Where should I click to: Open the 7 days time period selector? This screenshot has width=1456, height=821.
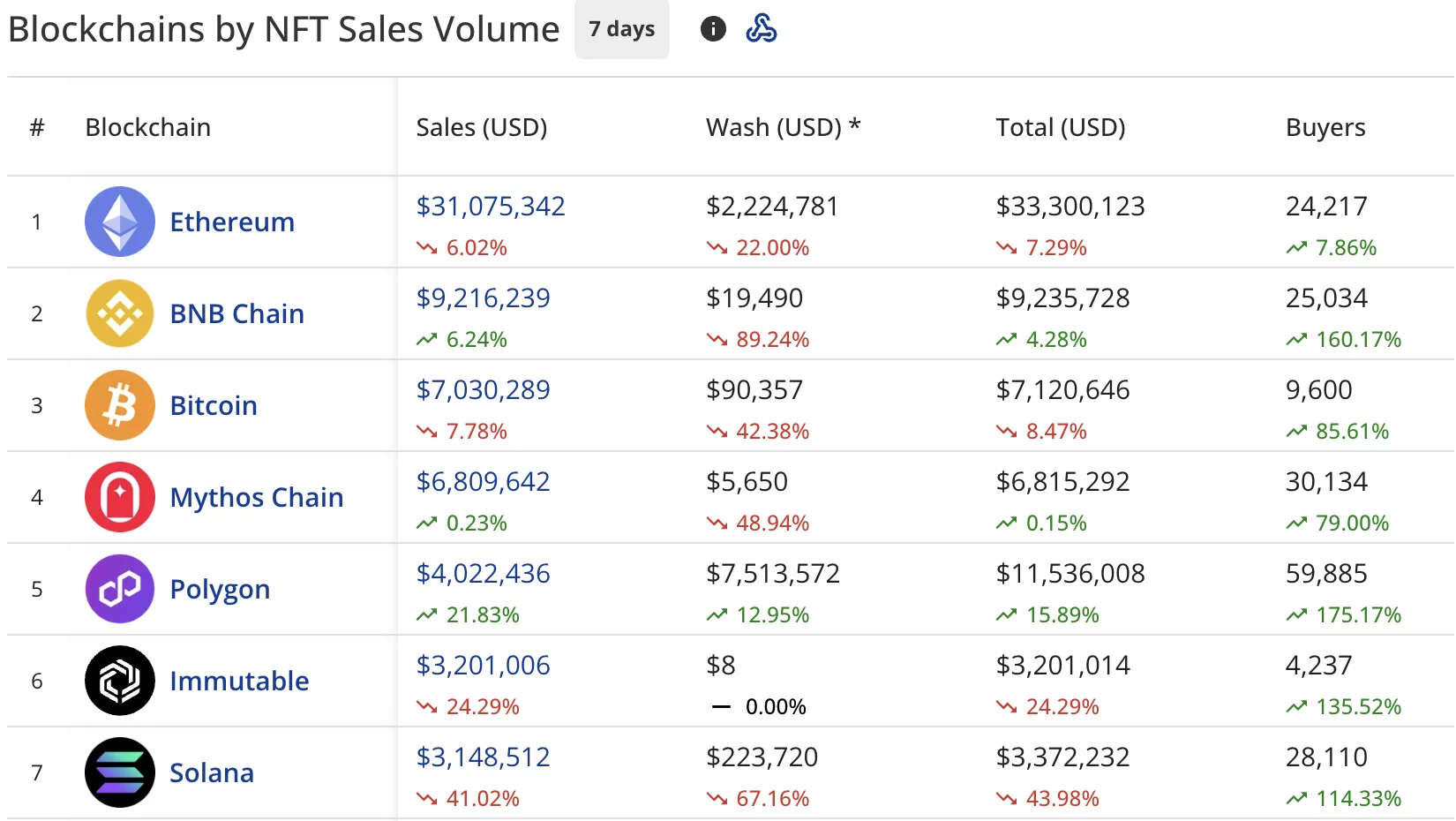click(621, 29)
